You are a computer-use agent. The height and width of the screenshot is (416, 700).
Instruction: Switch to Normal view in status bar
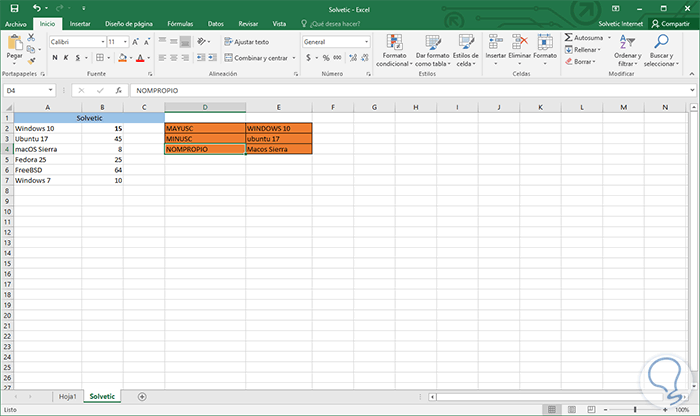coord(552,409)
